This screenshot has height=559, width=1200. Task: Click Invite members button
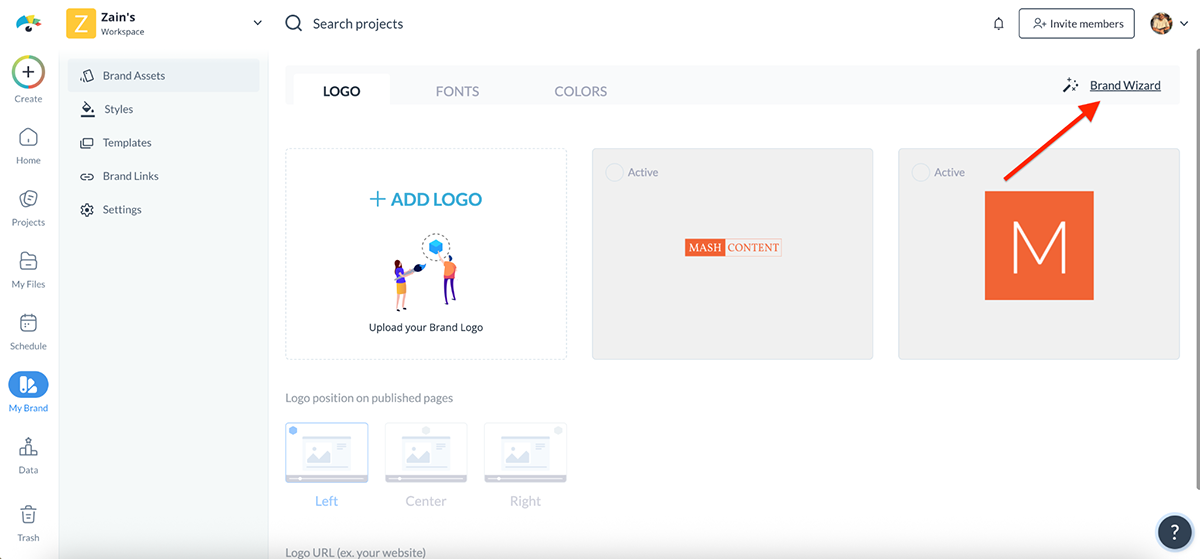(x=1076, y=24)
